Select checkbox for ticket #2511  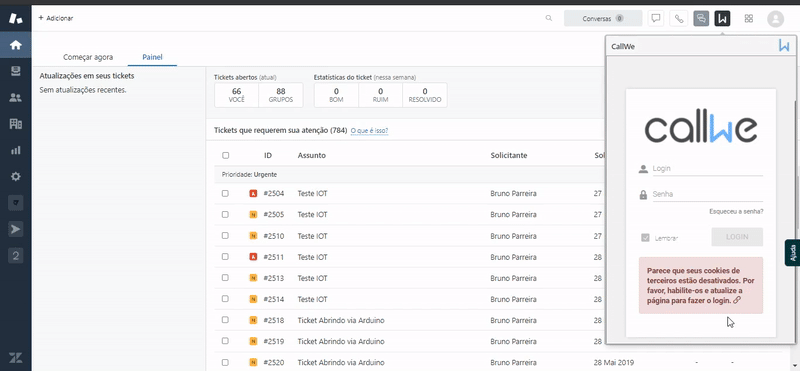(226, 257)
